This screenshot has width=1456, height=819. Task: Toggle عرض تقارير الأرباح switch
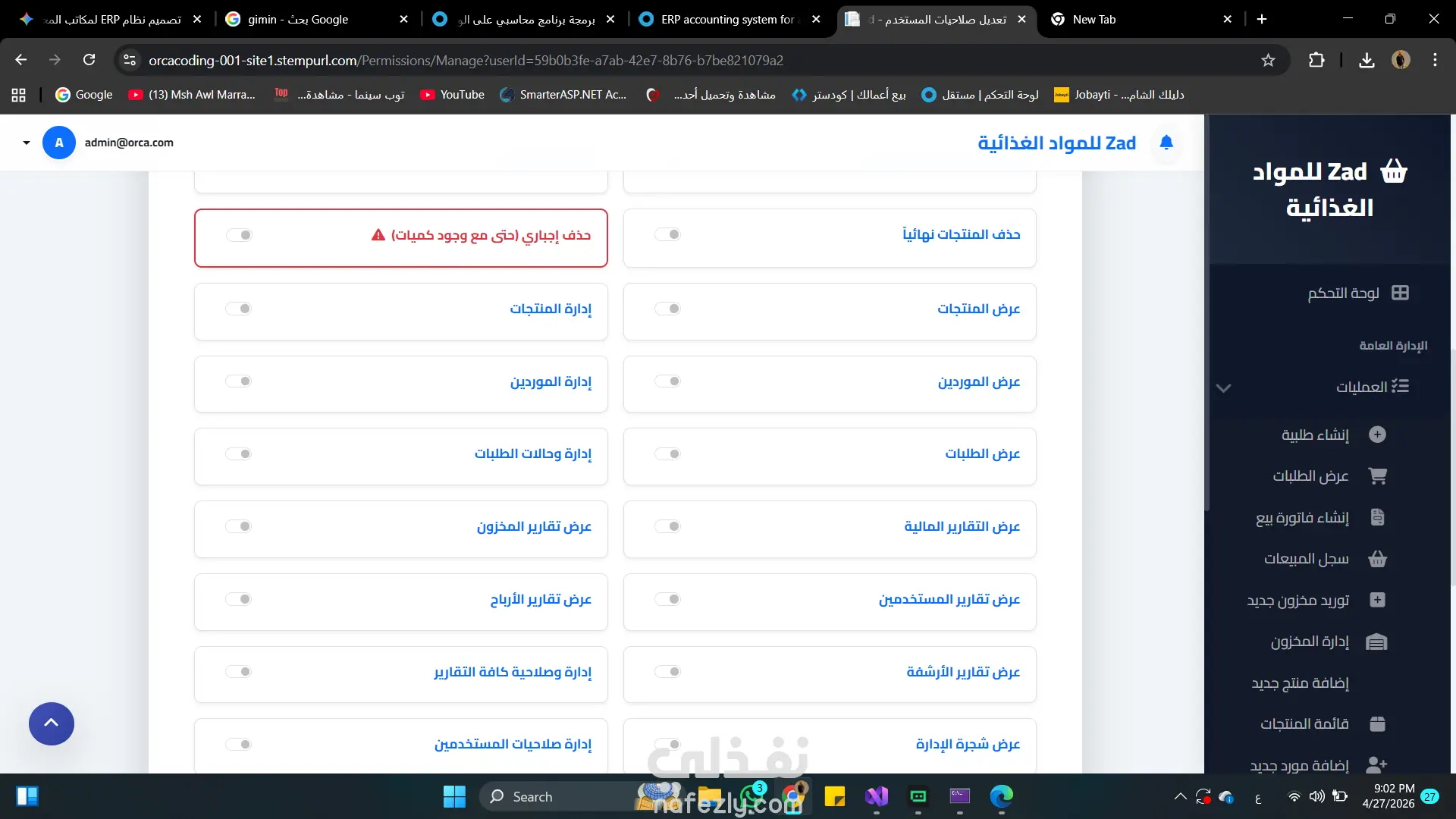coord(239,599)
